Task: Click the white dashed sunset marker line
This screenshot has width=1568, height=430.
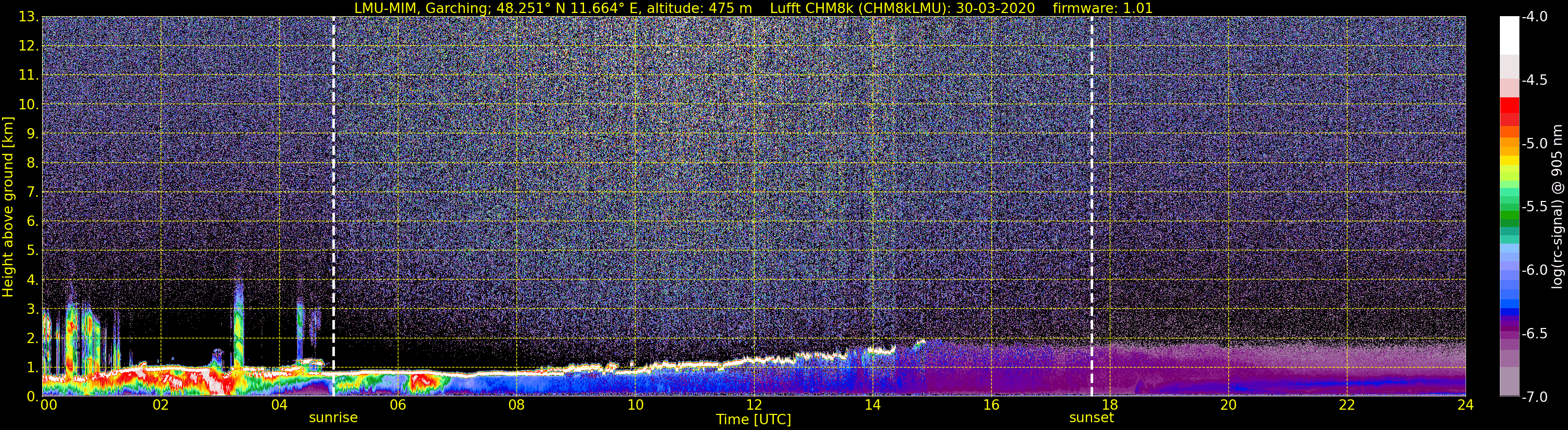Action: tap(1092, 207)
